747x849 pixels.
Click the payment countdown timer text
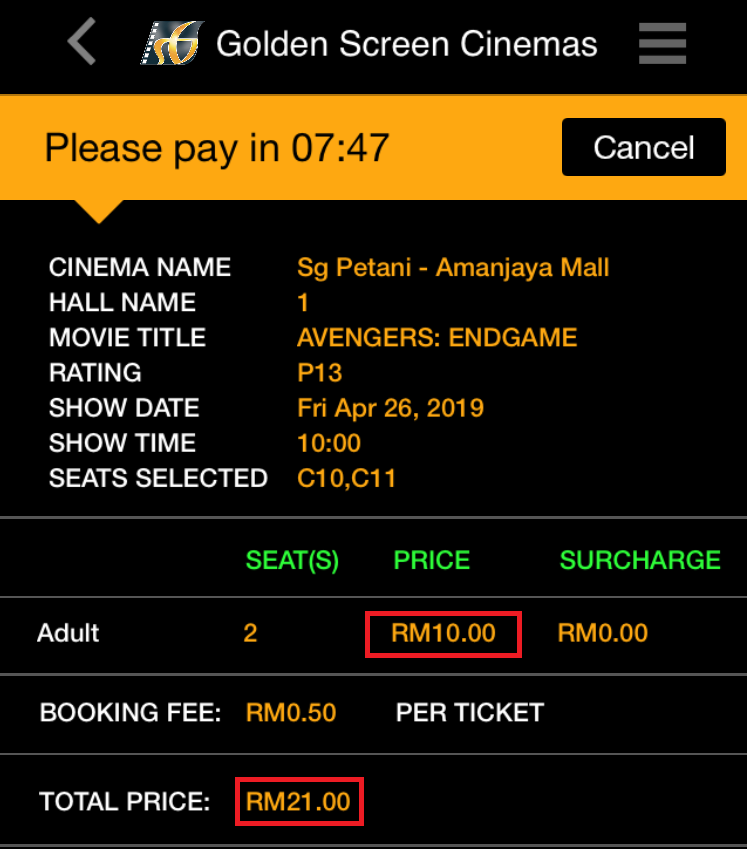pos(217,148)
